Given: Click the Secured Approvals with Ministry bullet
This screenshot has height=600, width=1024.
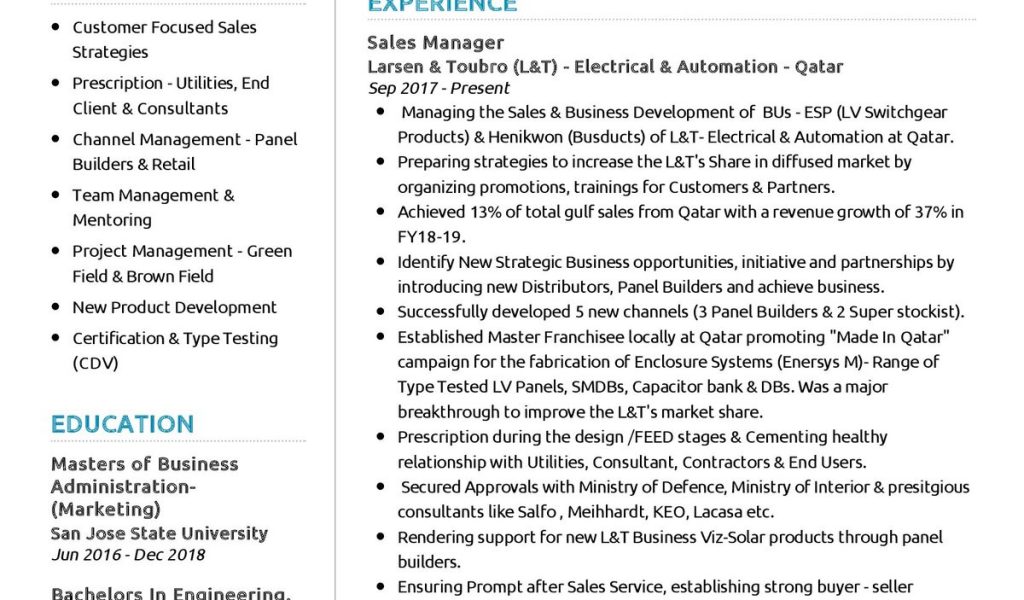Looking at the screenshot, I should [x=683, y=499].
